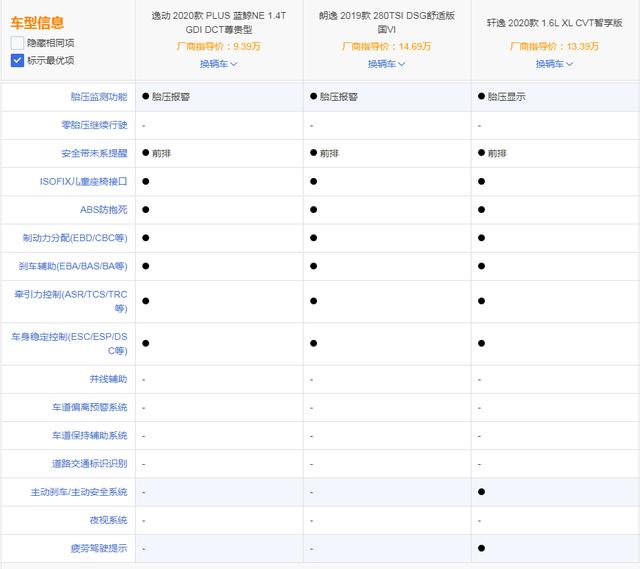Click 厂商指导价：9.39万 price text
Image resolution: width=640 pixels, height=569 pixels.
click(218, 47)
